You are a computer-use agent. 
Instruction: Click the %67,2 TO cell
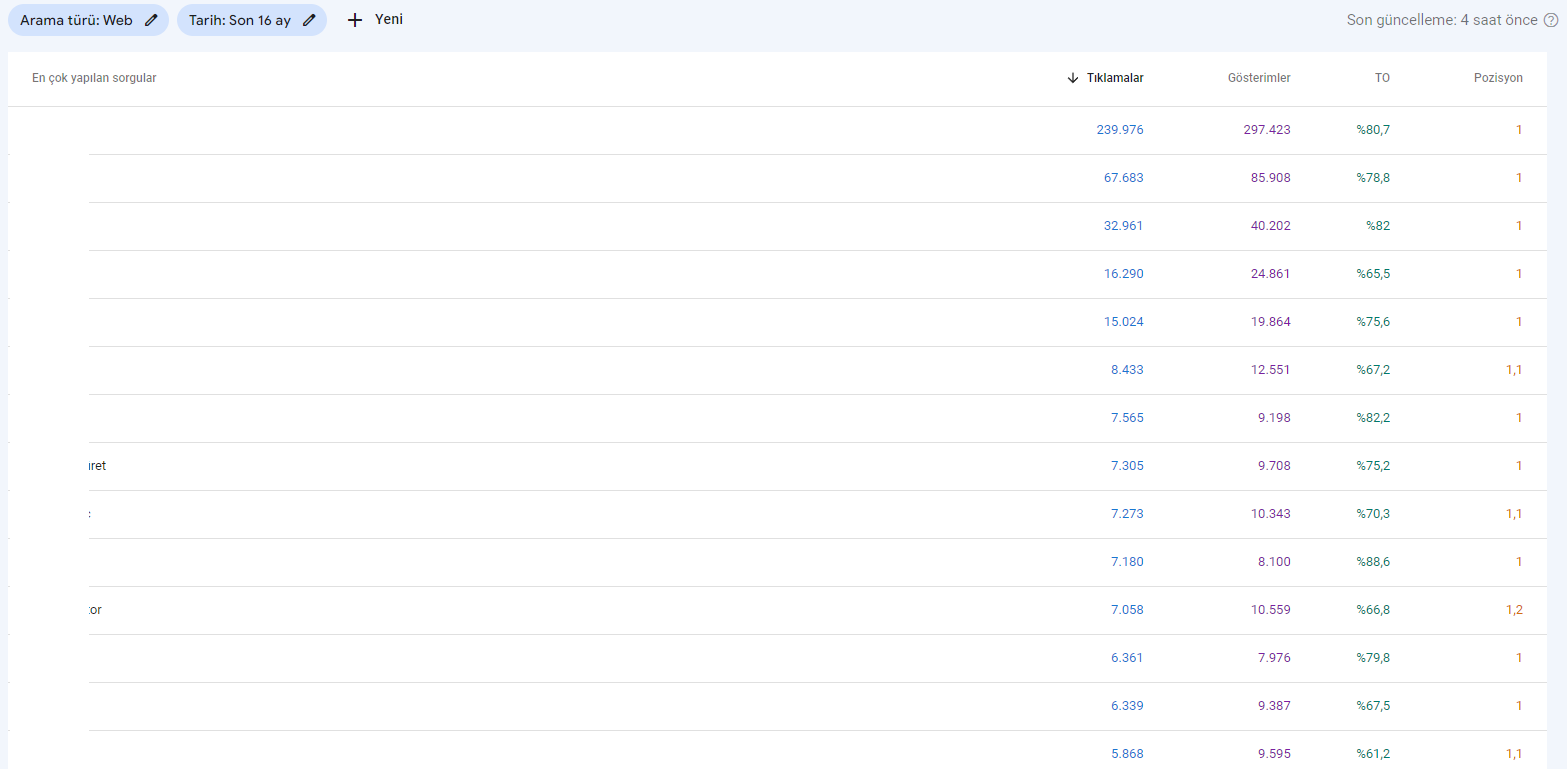pyautogui.click(x=1373, y=370)
